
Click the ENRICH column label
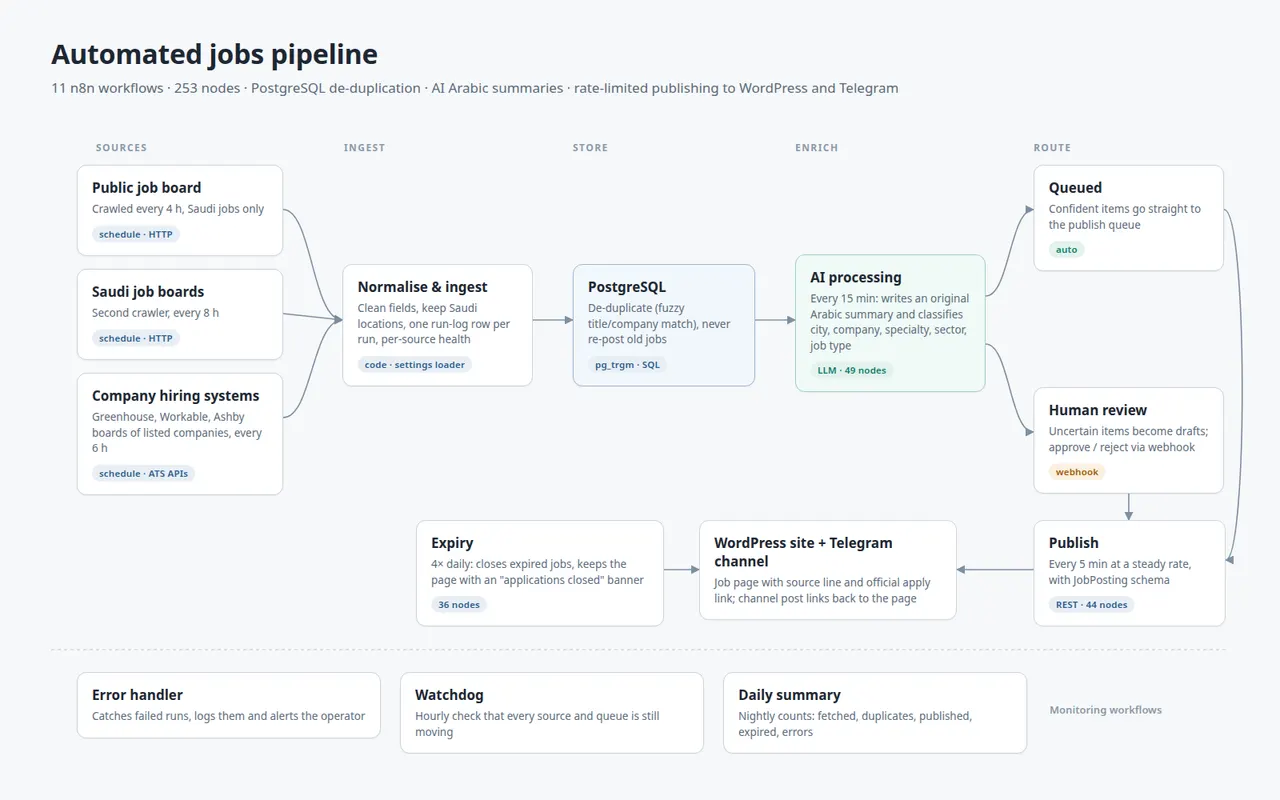point(817,148)
